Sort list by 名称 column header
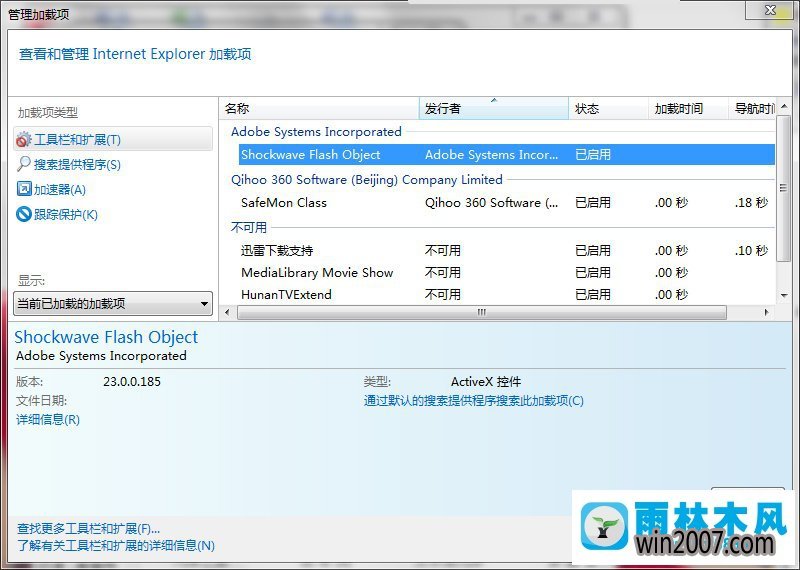The height and width of the screenshot is (570, 800). 319,109
